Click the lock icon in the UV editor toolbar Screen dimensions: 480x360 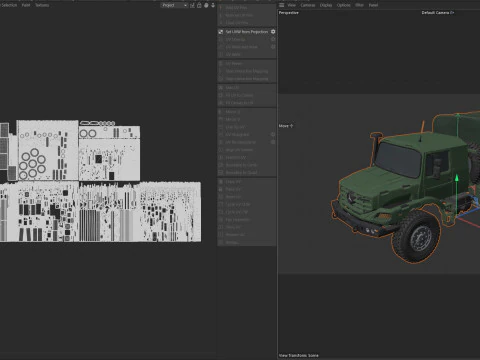[199, 5]
